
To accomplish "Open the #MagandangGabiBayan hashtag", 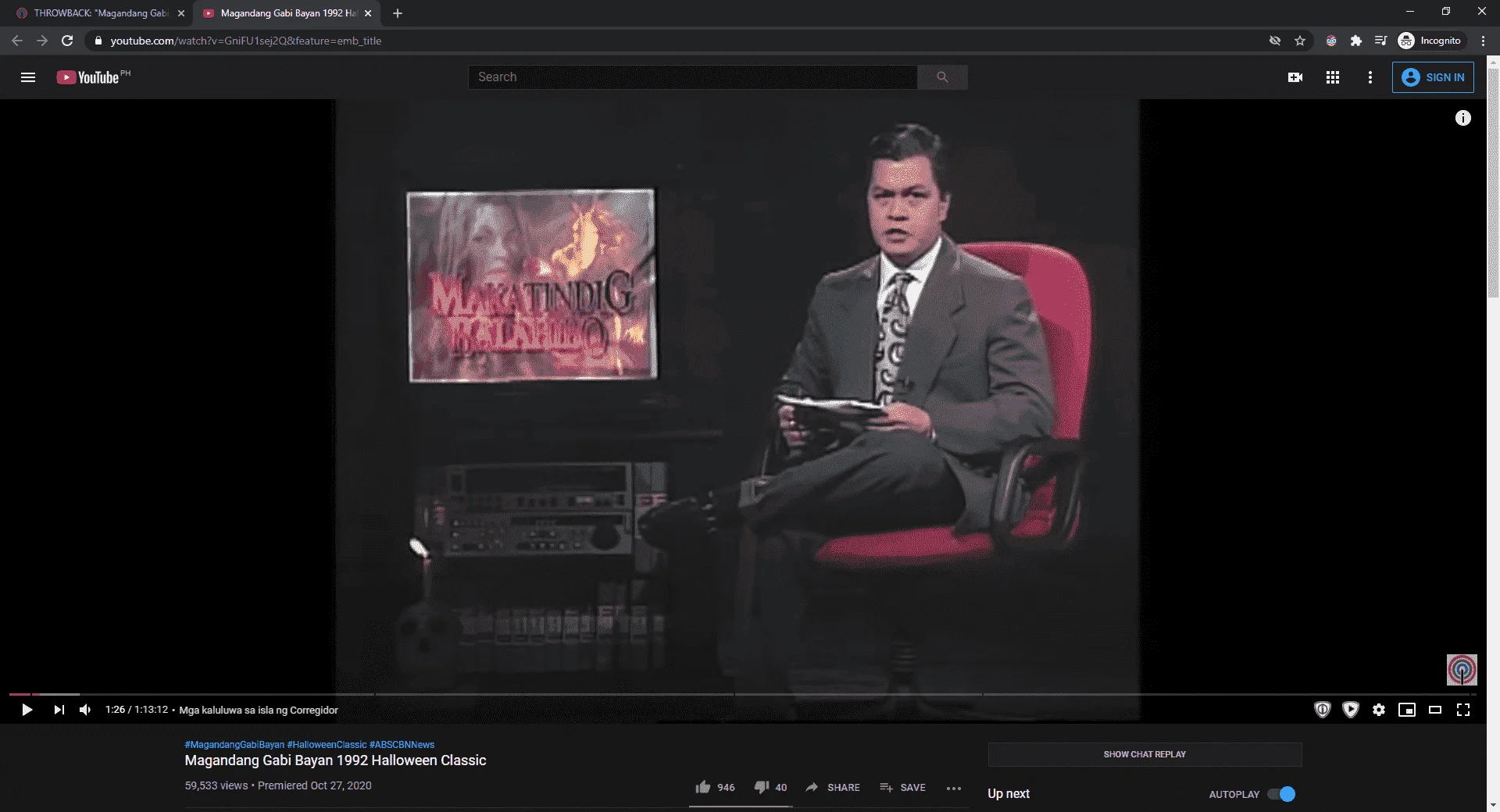I will [x=234, y=745].
